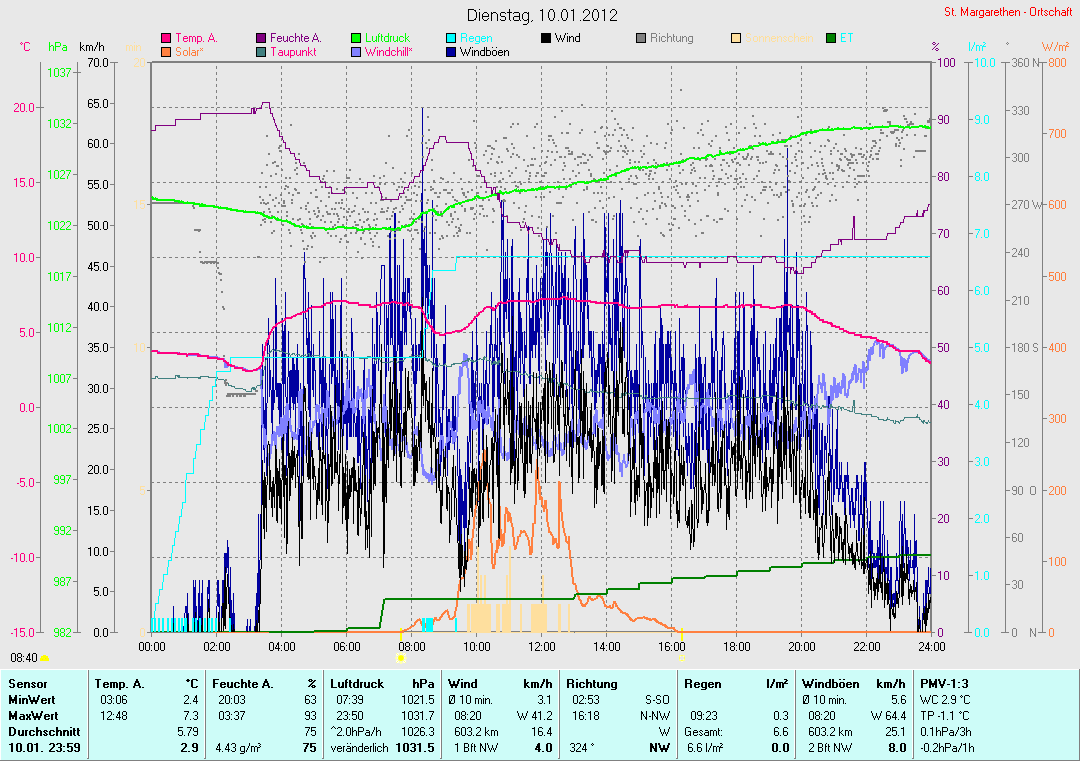This screenshot has width=1080, height=761.
Task: Click the '2 Bft NW' gust entry
Action: pyautogui.click(x=829, y=748)
